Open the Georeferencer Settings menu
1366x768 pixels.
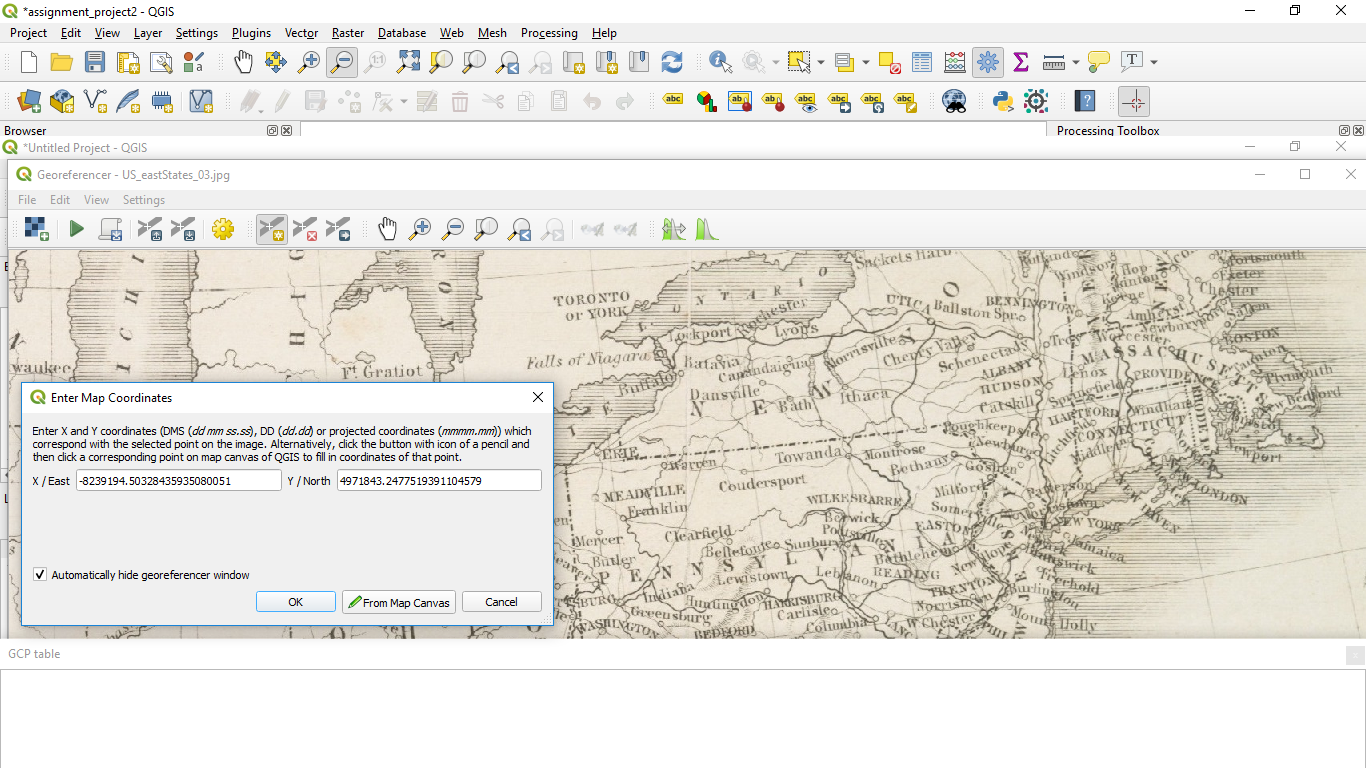click(144, 200)
